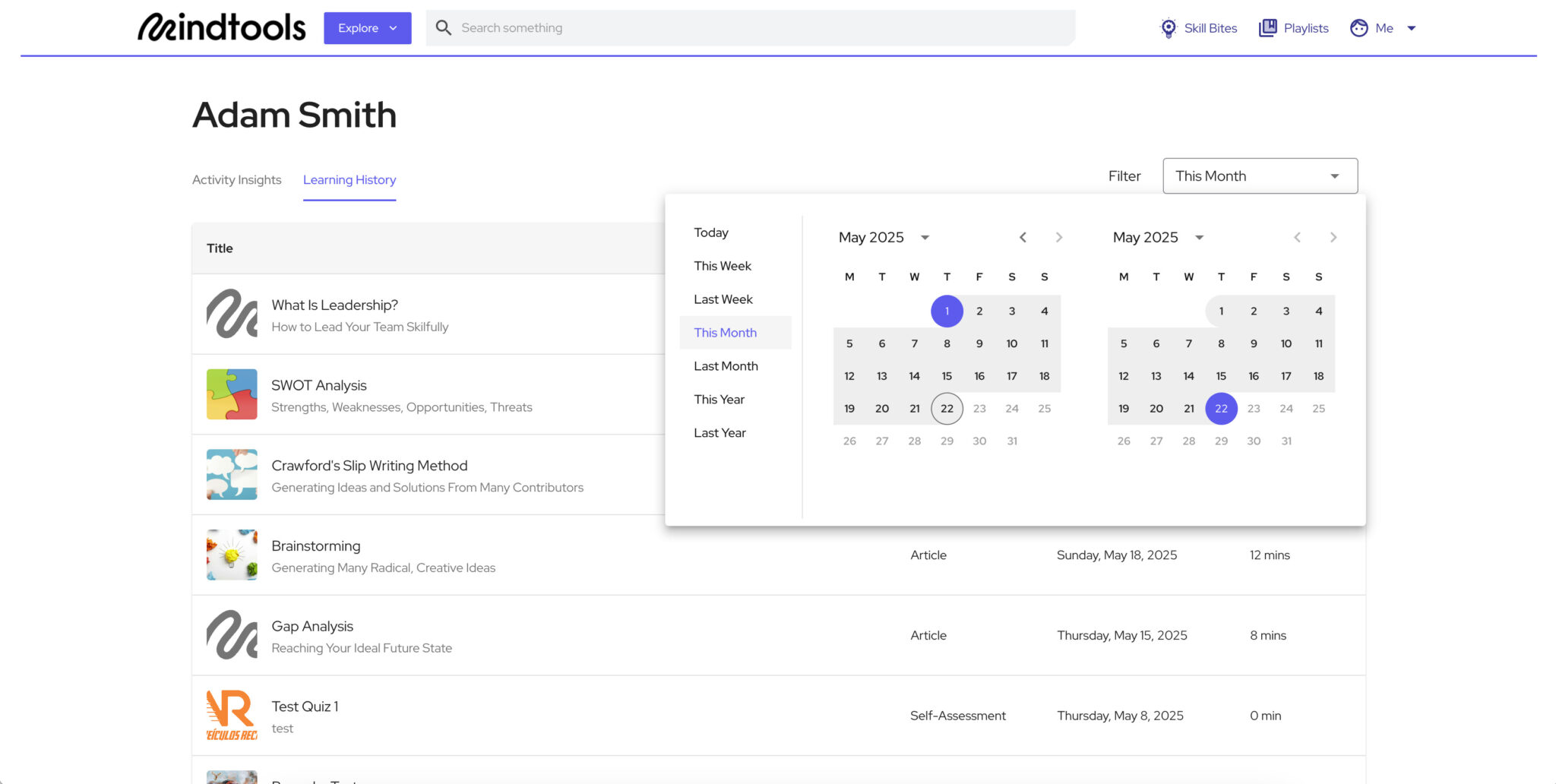This screenshot has width=1556, height=784.
Task: Open the Mindtools home logo
Action: 221,27
